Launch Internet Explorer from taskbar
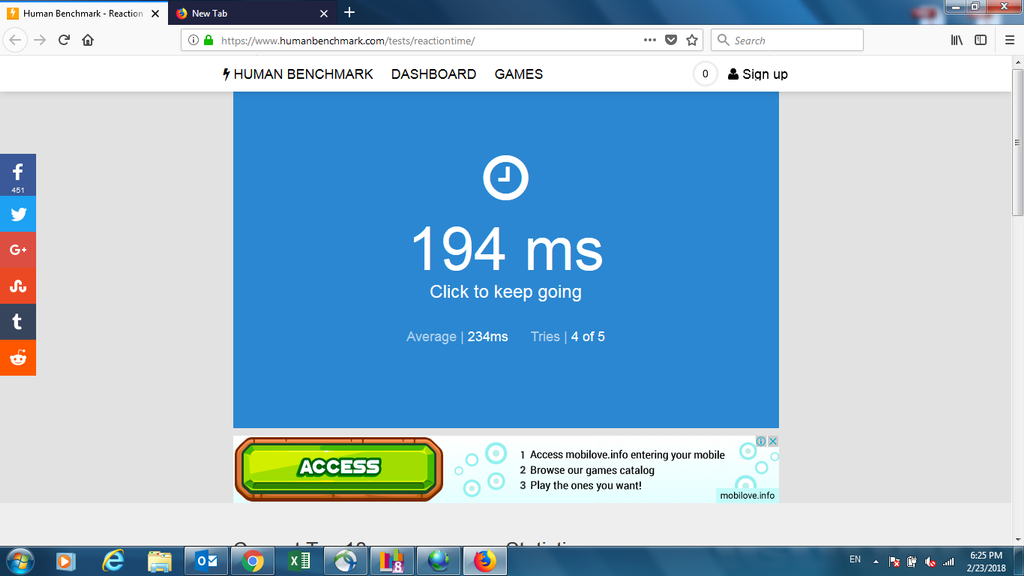Viewport: 1024px width, 576px height. click(x=113, y=561)
